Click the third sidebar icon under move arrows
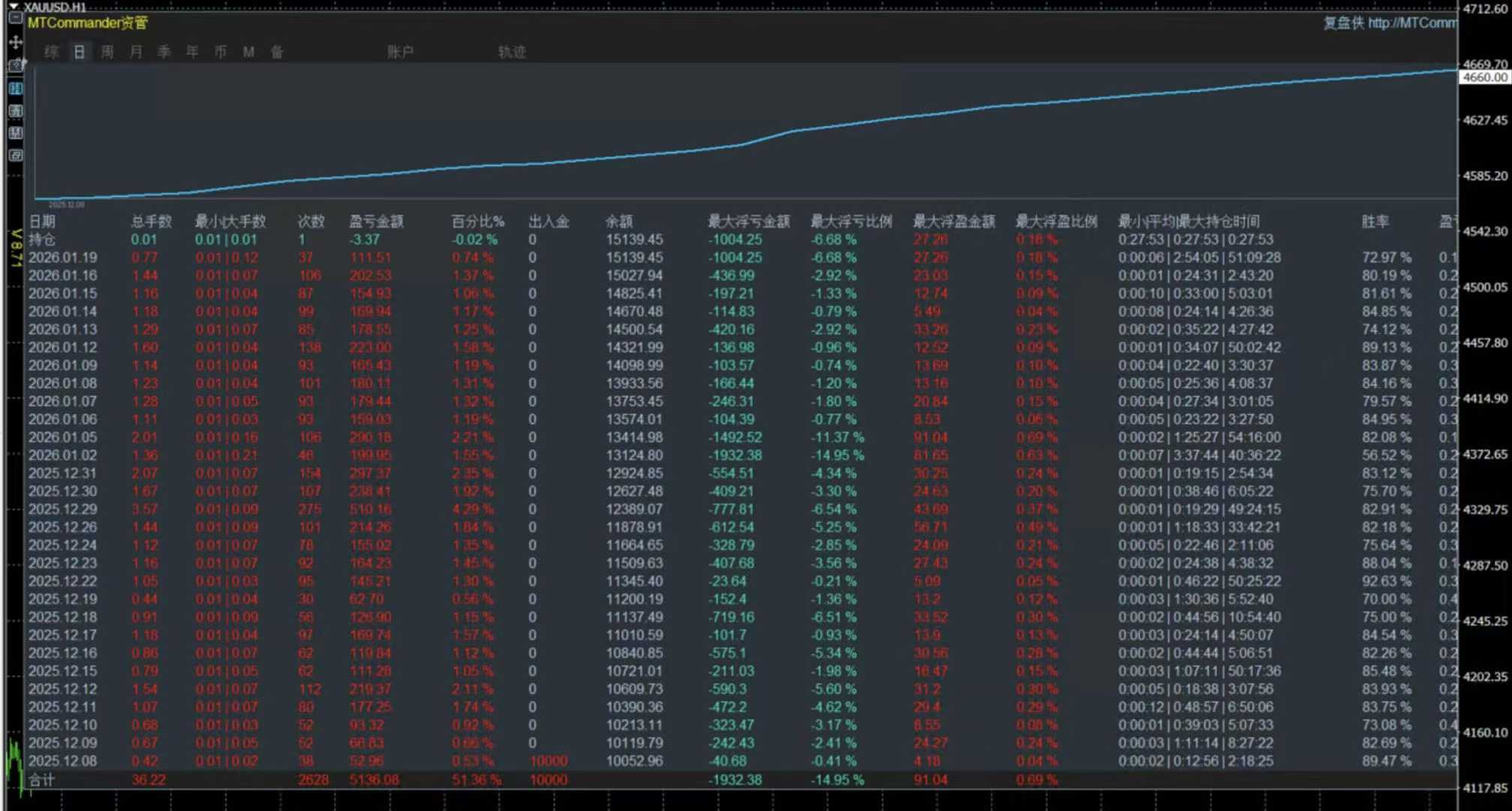1512x811 pixels. tap(15, 66)
